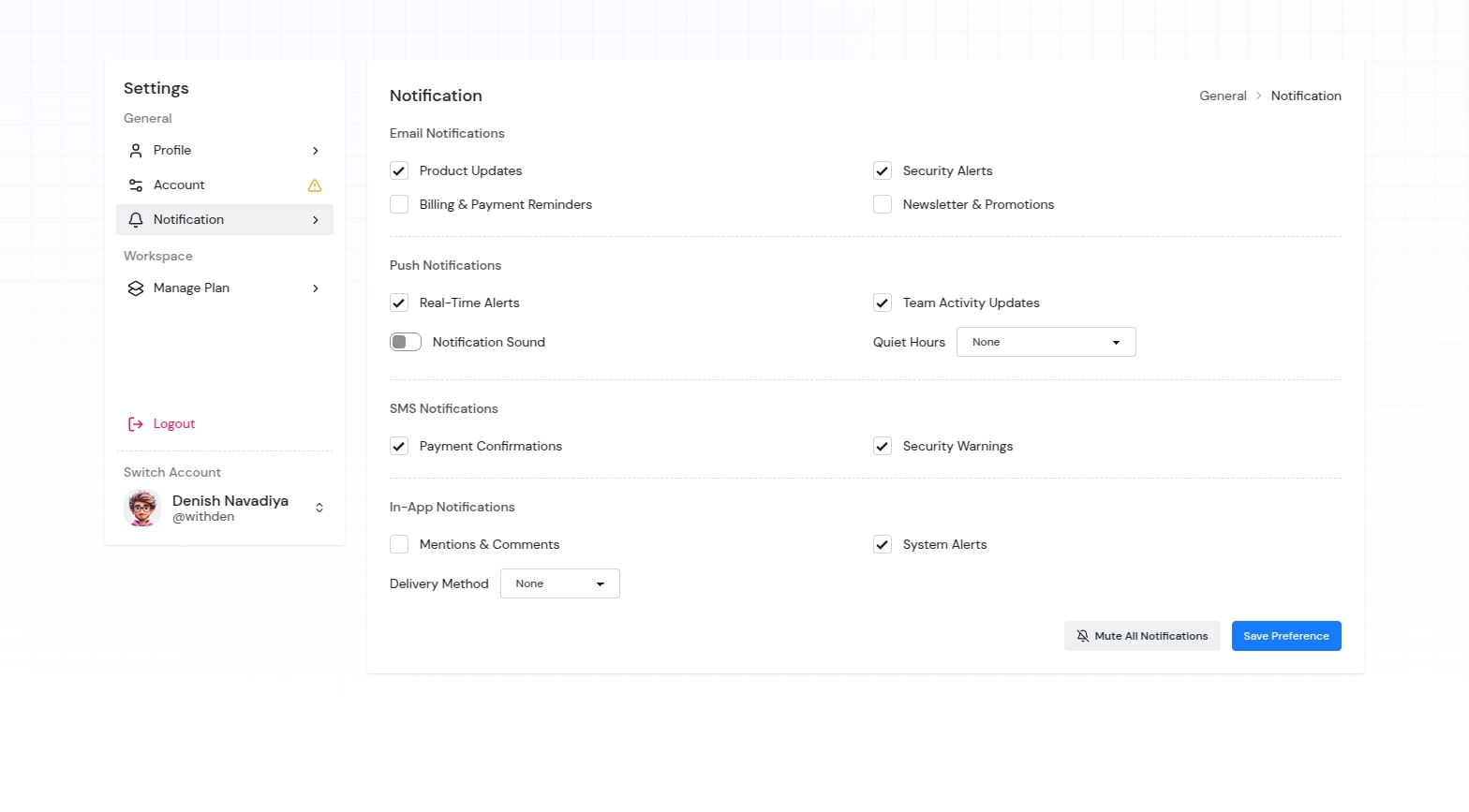Open the Delivery Method dropdown
Viewport: 1469px width, 812px height.
(559, 583)
